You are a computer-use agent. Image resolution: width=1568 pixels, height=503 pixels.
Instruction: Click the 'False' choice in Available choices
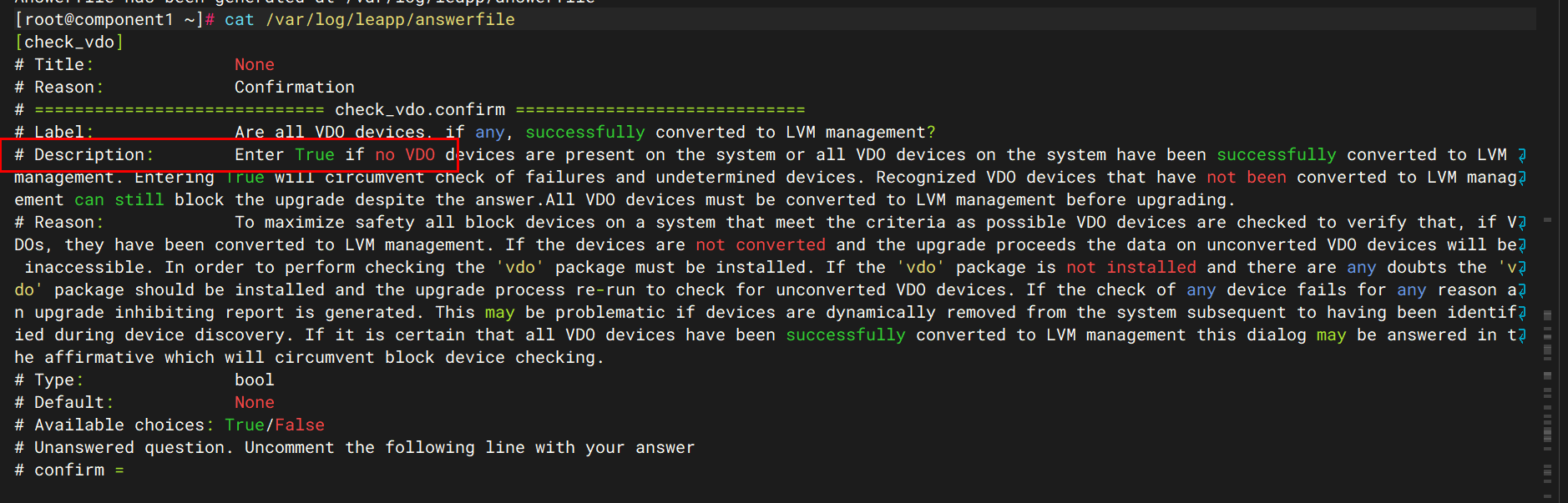tap(300, 425)
